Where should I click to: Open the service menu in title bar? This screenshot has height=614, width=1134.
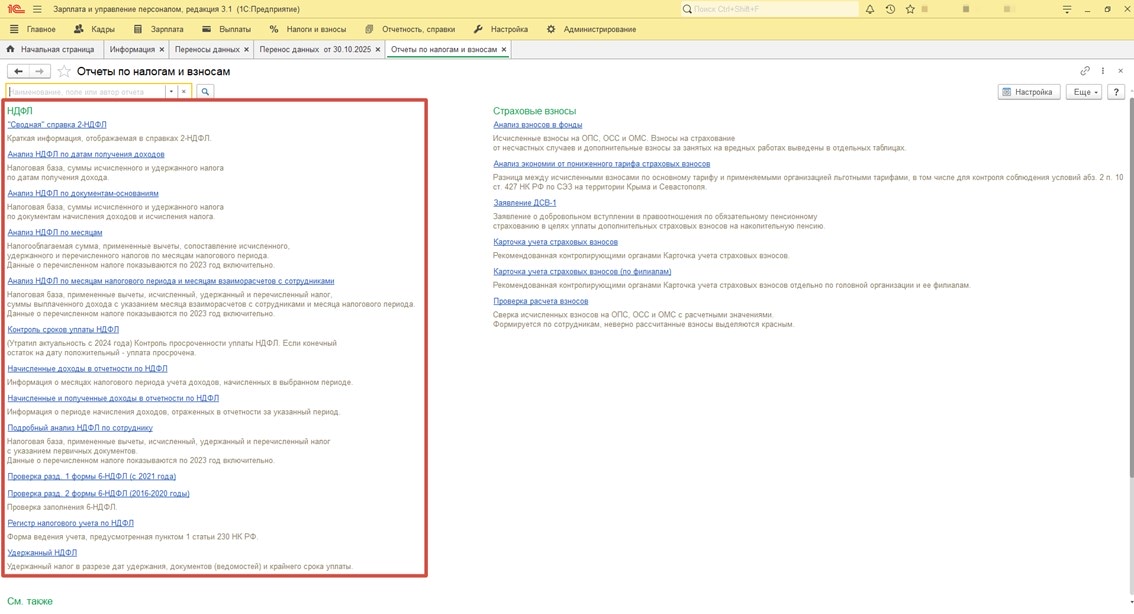(x=1067, y=9)
